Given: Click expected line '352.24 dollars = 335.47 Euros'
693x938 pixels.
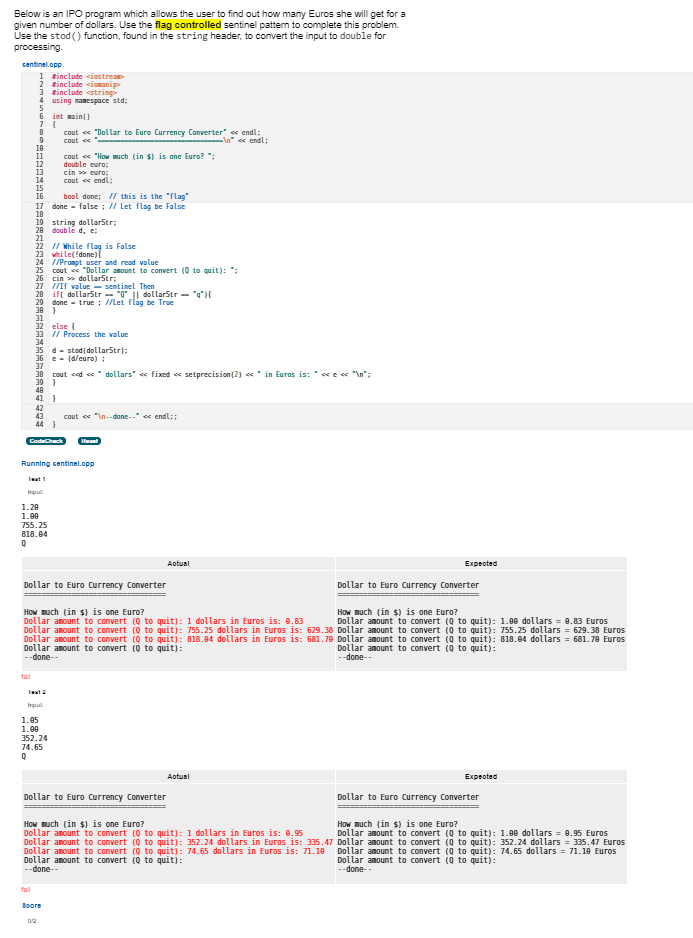Looking at the screenshot, I should 563,842.
